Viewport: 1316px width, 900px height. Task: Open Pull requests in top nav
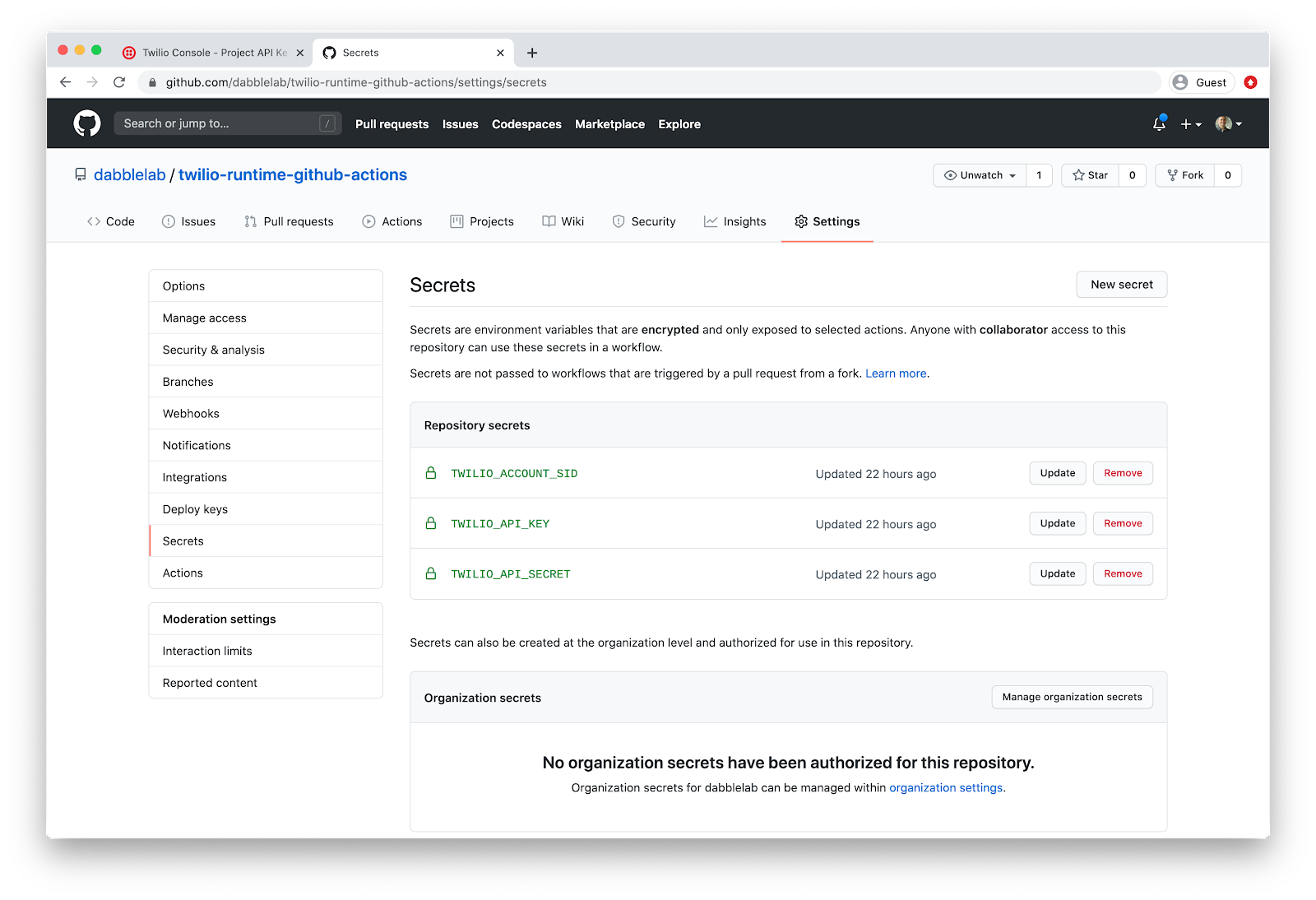tap(392, 124)
